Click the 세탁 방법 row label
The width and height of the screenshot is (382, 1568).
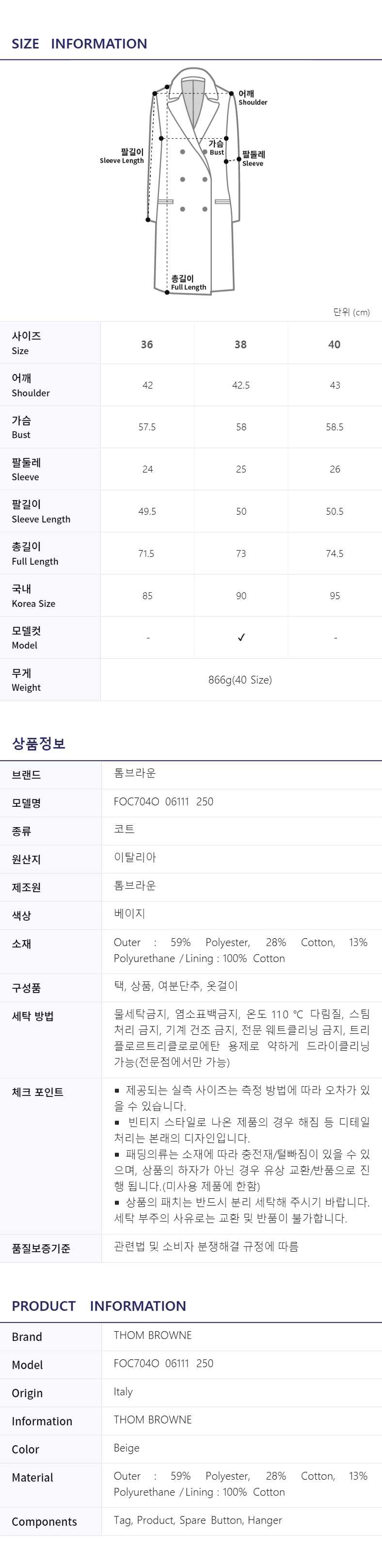[33, 1016]
